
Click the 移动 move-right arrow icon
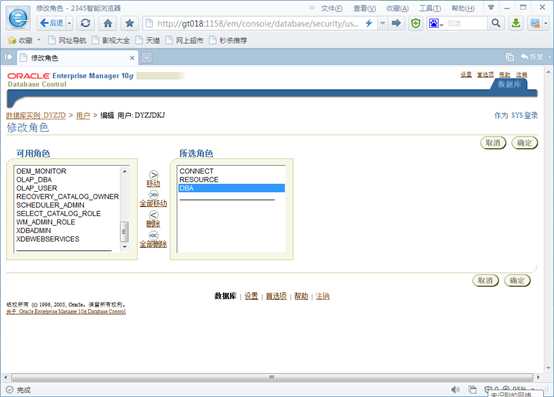[153, 174]
